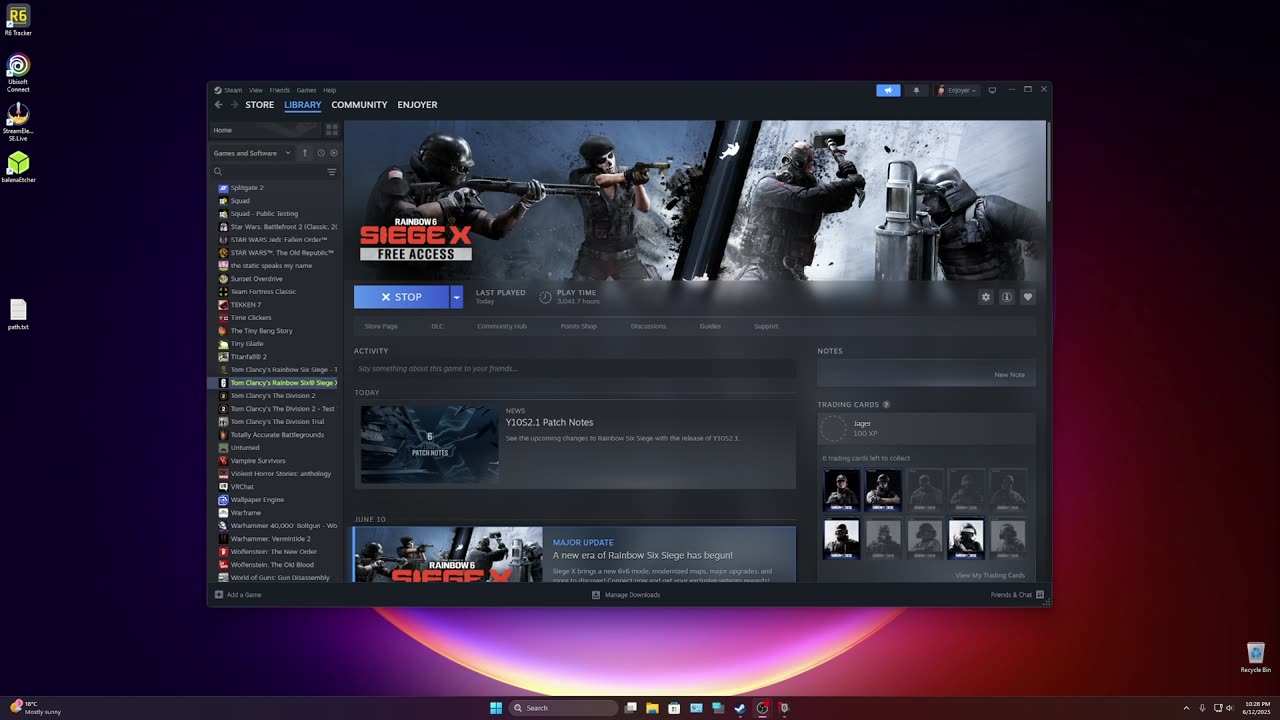Image resolution: width=1280 pixels, height=720 pixels.
Task: Open the Y10S2.1 Patch Notes thumbnail
Action: (429, 444)
